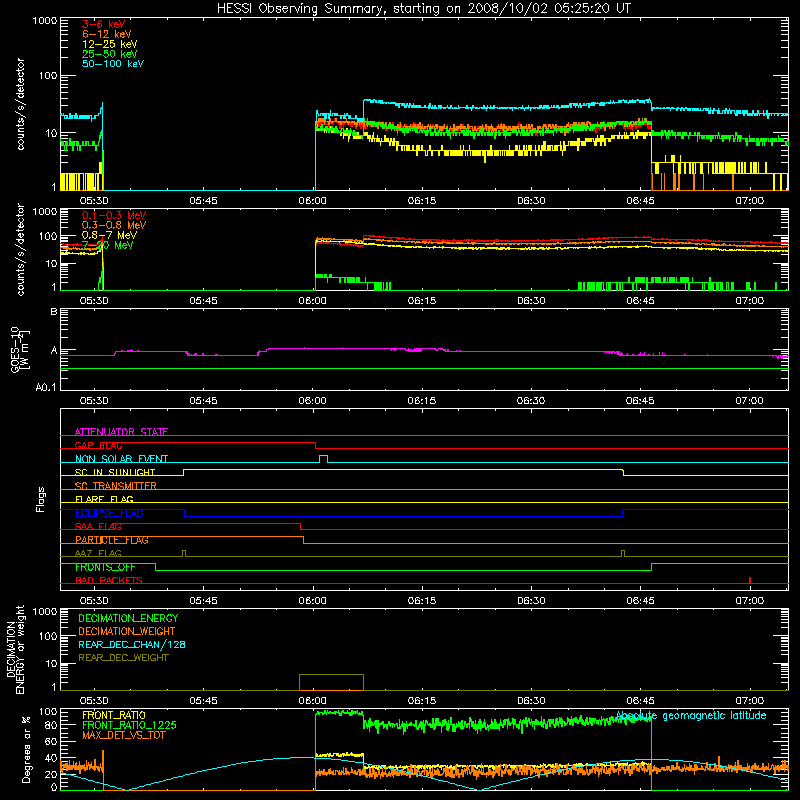This screenshot has height=800, width=800.
Task: Click the REAR_DEC_WEIGHT legend label
Action: (x=123, y=658)
